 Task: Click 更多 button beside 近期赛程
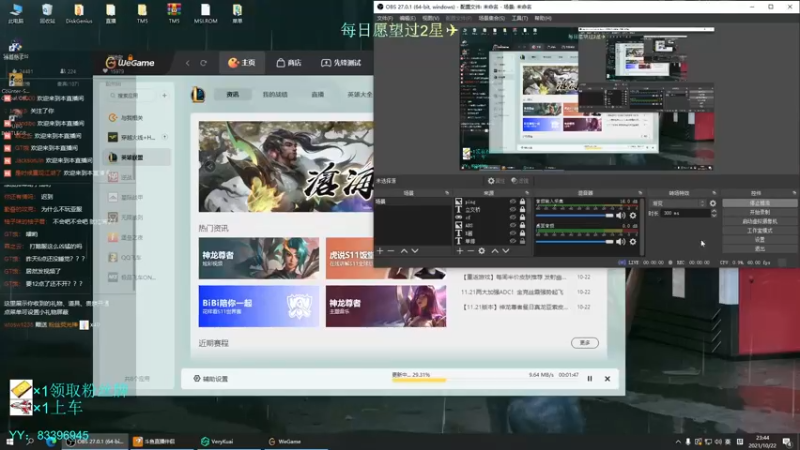point(585,343)
